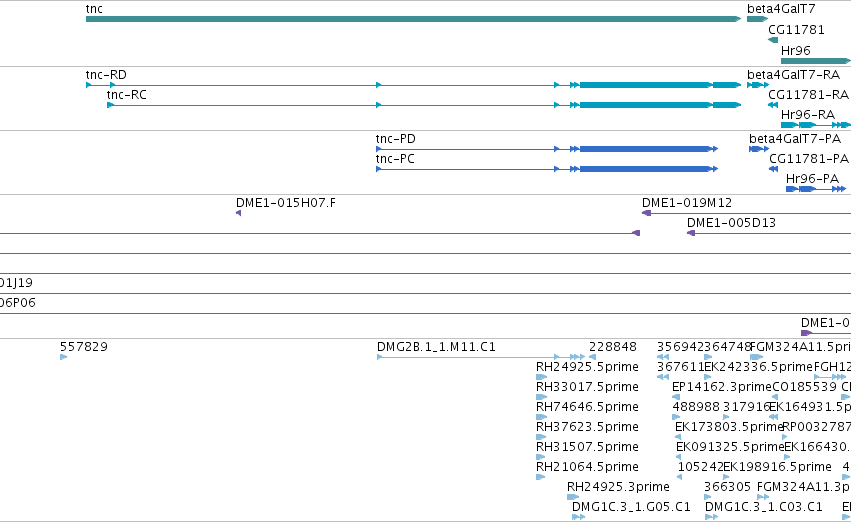This screenshot has width=851, height=522.
Task: Select the arrow glyph under 228848
Action: (x=592, y=357)
